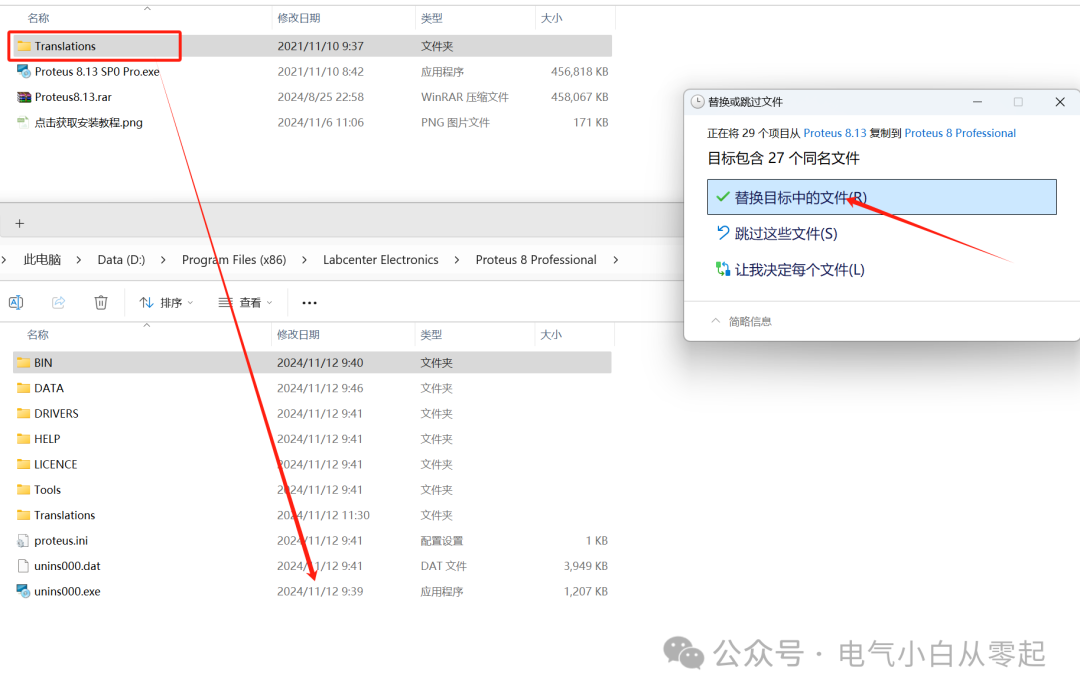Click the 配置设置 type cell

coord(442,541)
